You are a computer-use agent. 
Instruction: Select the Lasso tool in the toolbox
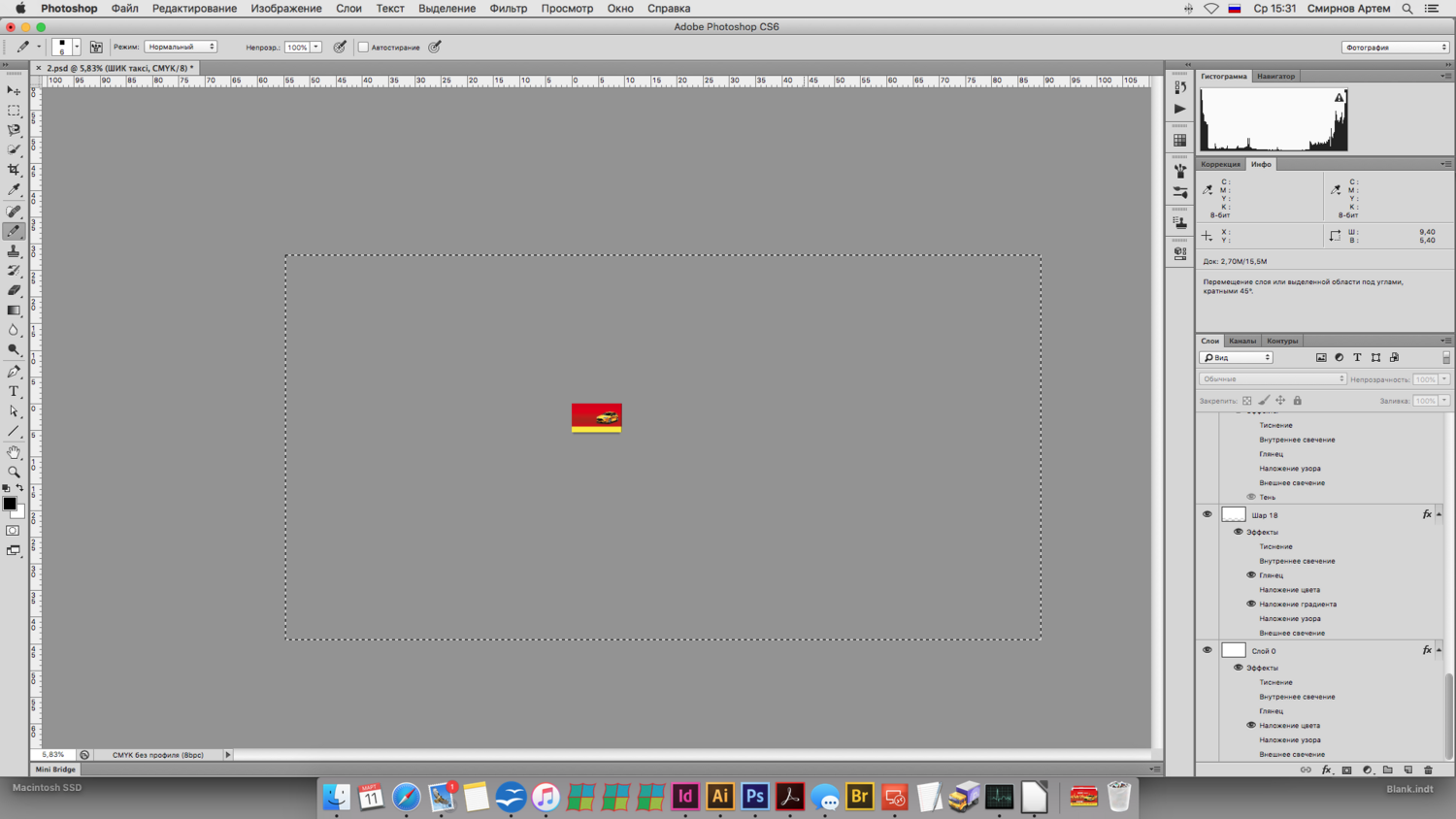pyautogui.click(x=14, y=130)
